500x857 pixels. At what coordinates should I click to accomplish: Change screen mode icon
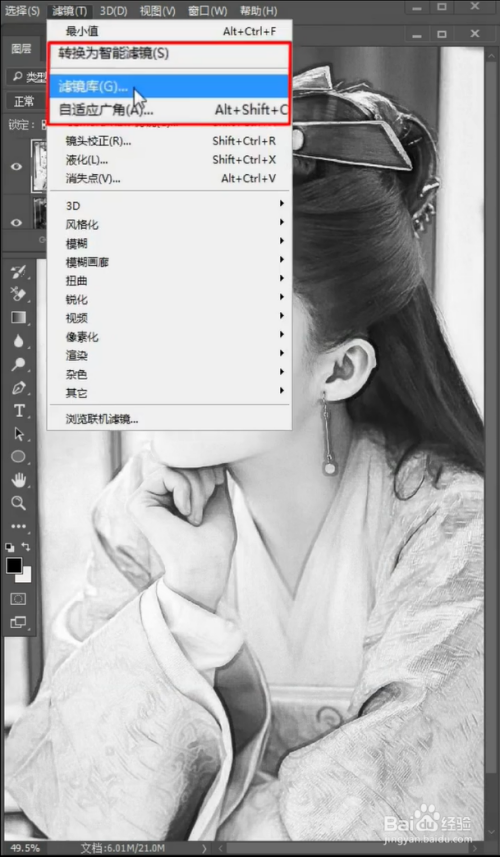[18, 622]
